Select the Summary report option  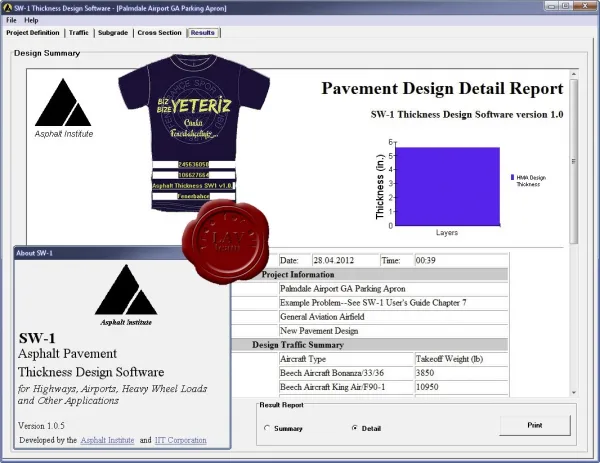coord(267,428)
